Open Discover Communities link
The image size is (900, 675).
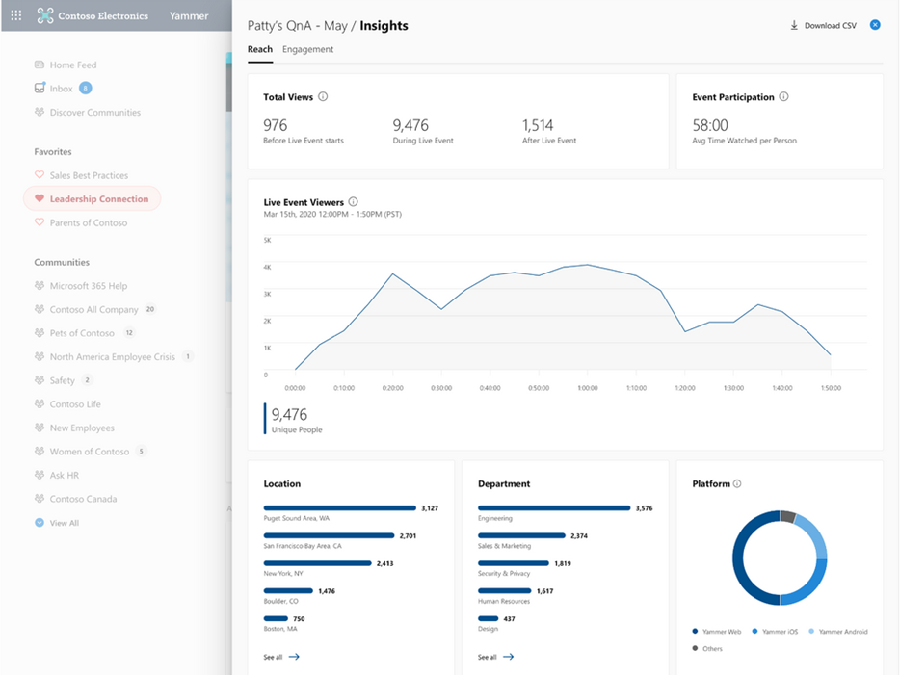coord(95,112)
